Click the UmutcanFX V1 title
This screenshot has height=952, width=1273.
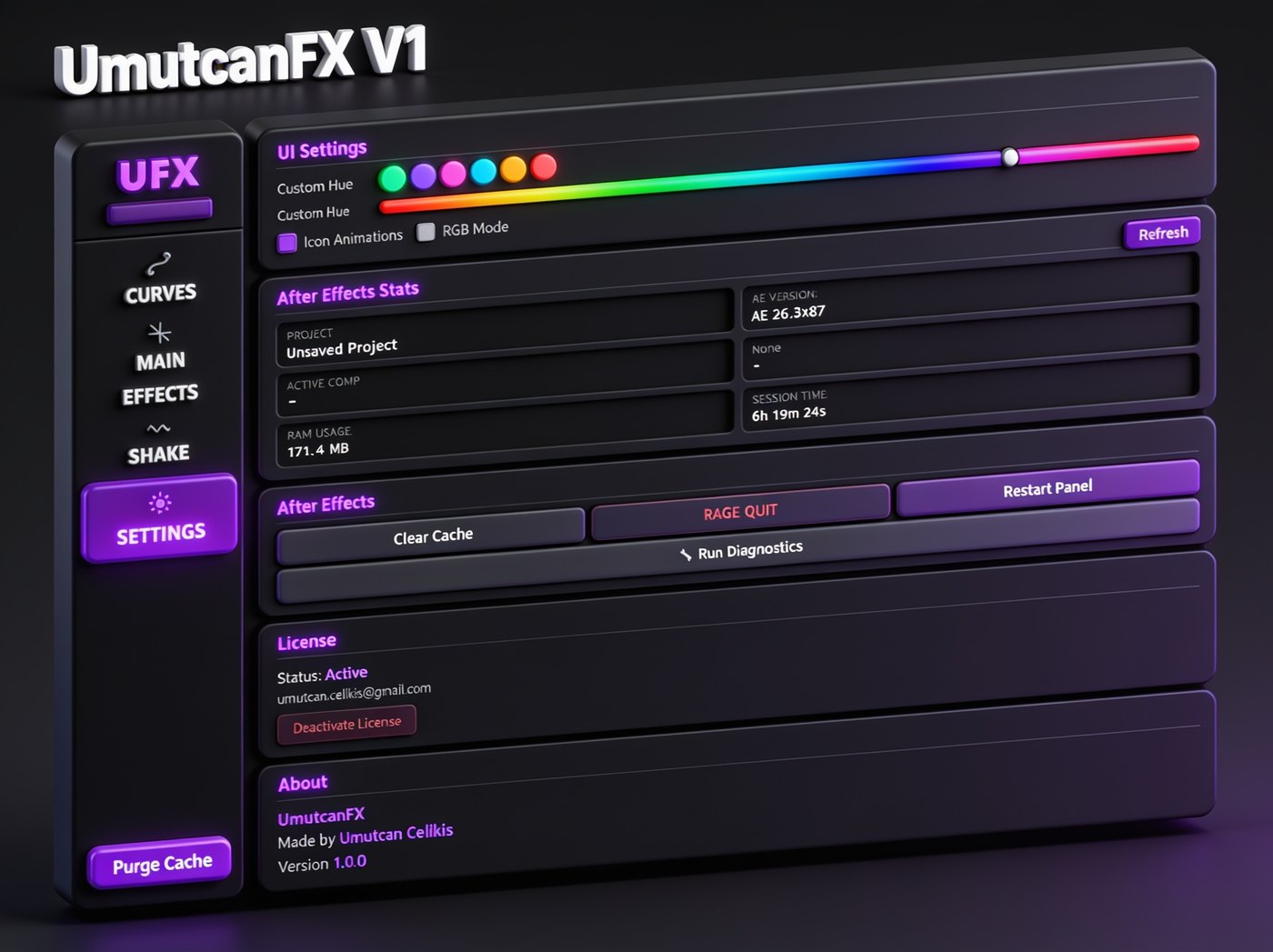242,60
